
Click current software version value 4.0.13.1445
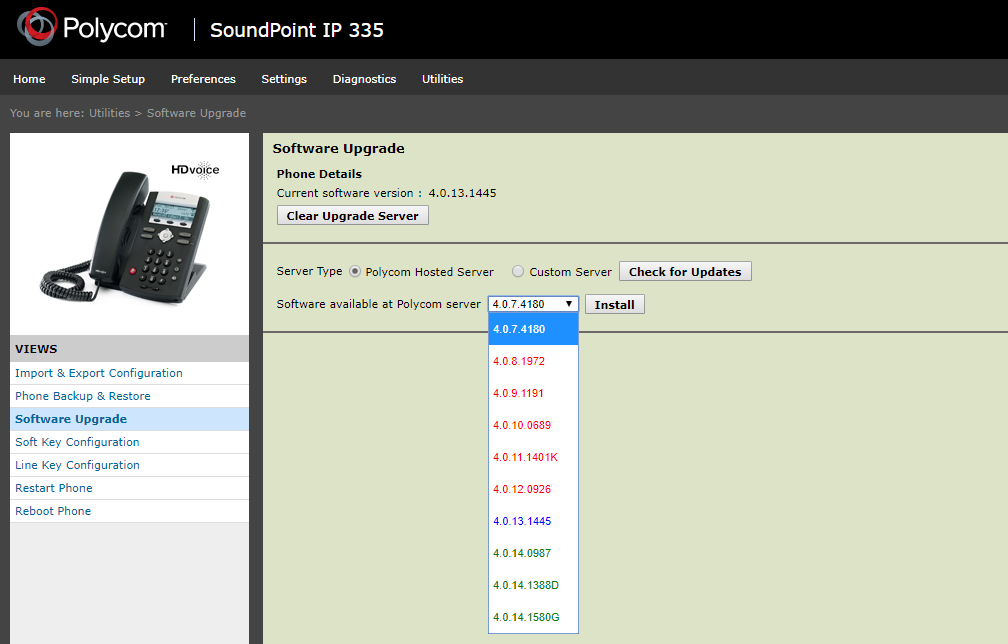coord(462,193)
